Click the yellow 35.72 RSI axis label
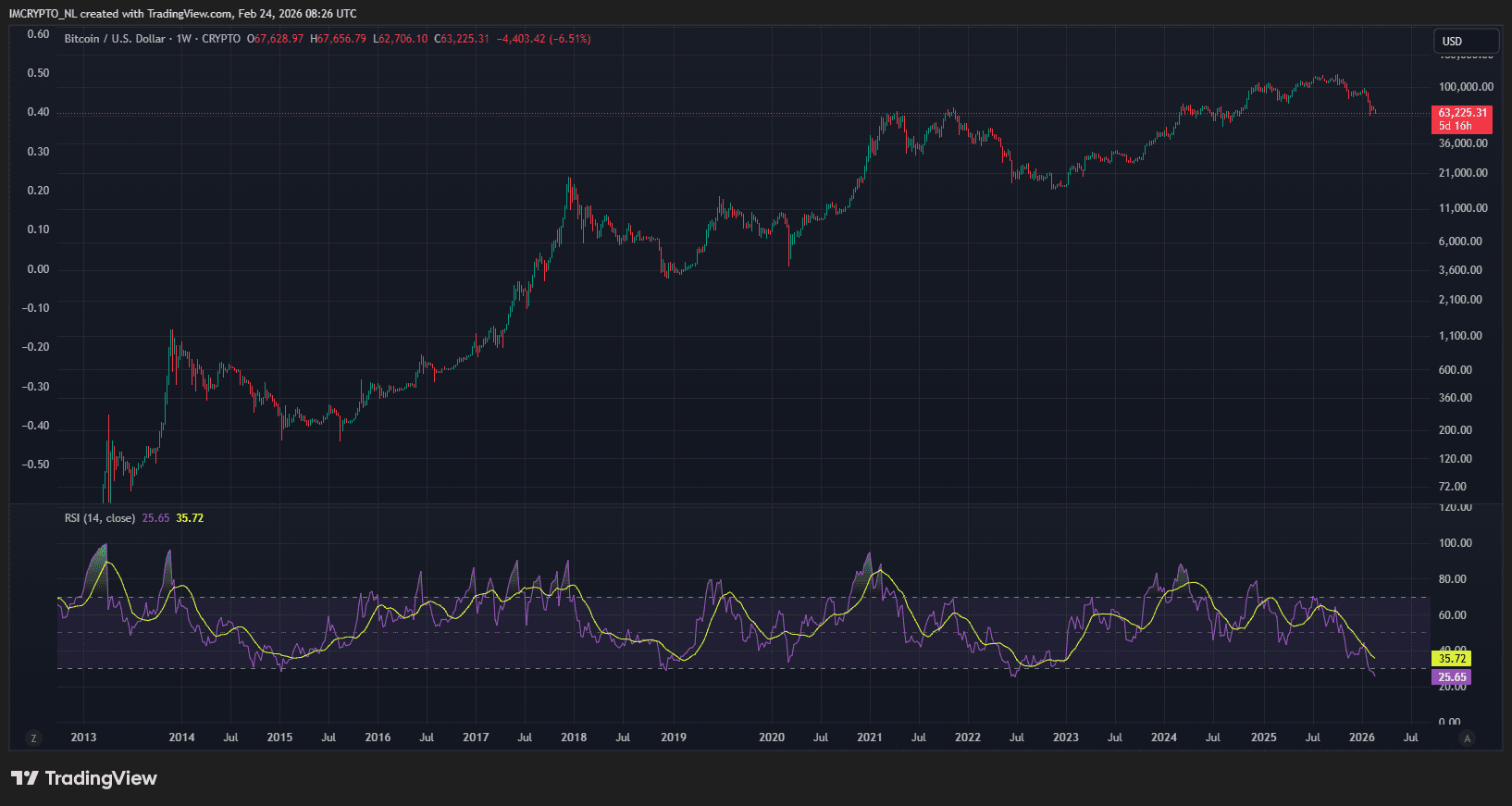 [1451, 659]
